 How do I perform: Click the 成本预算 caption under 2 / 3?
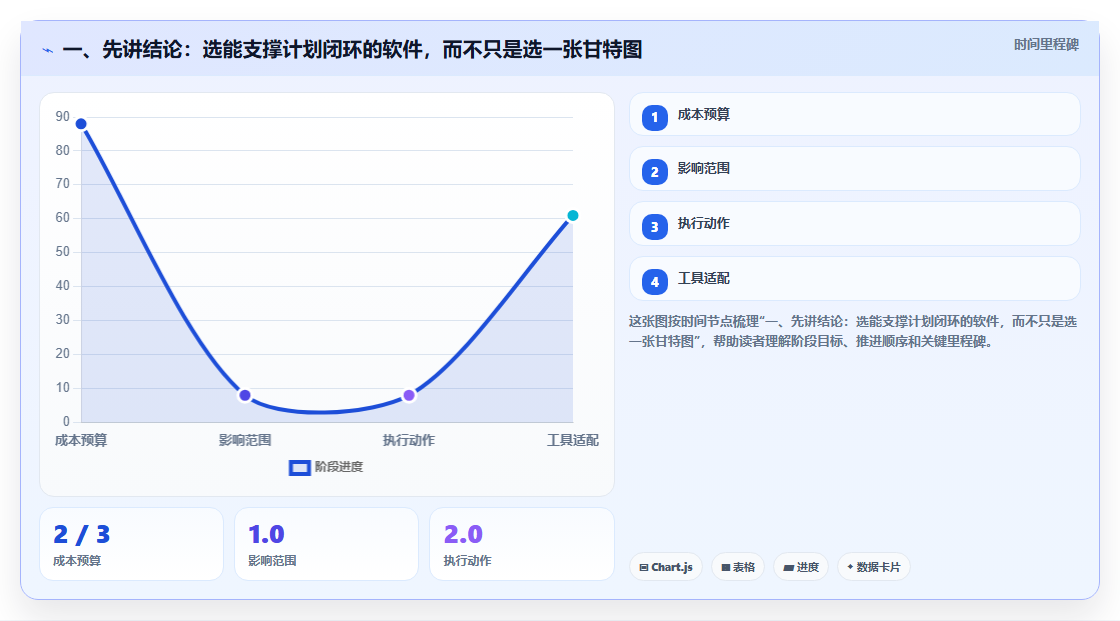point(77,561)
